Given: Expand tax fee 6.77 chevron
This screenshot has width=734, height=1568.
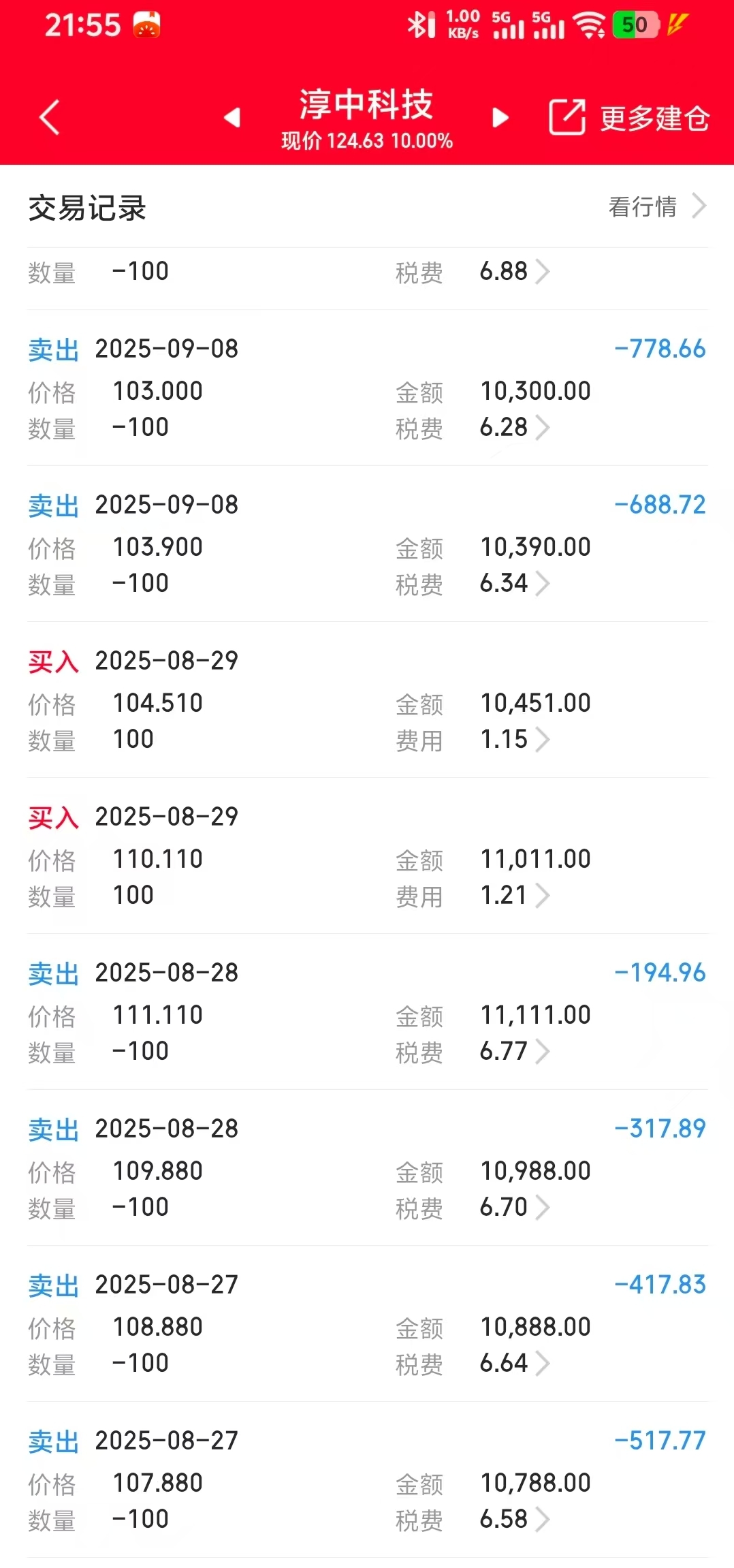Looking at the screenshot, I should 543,1052.
